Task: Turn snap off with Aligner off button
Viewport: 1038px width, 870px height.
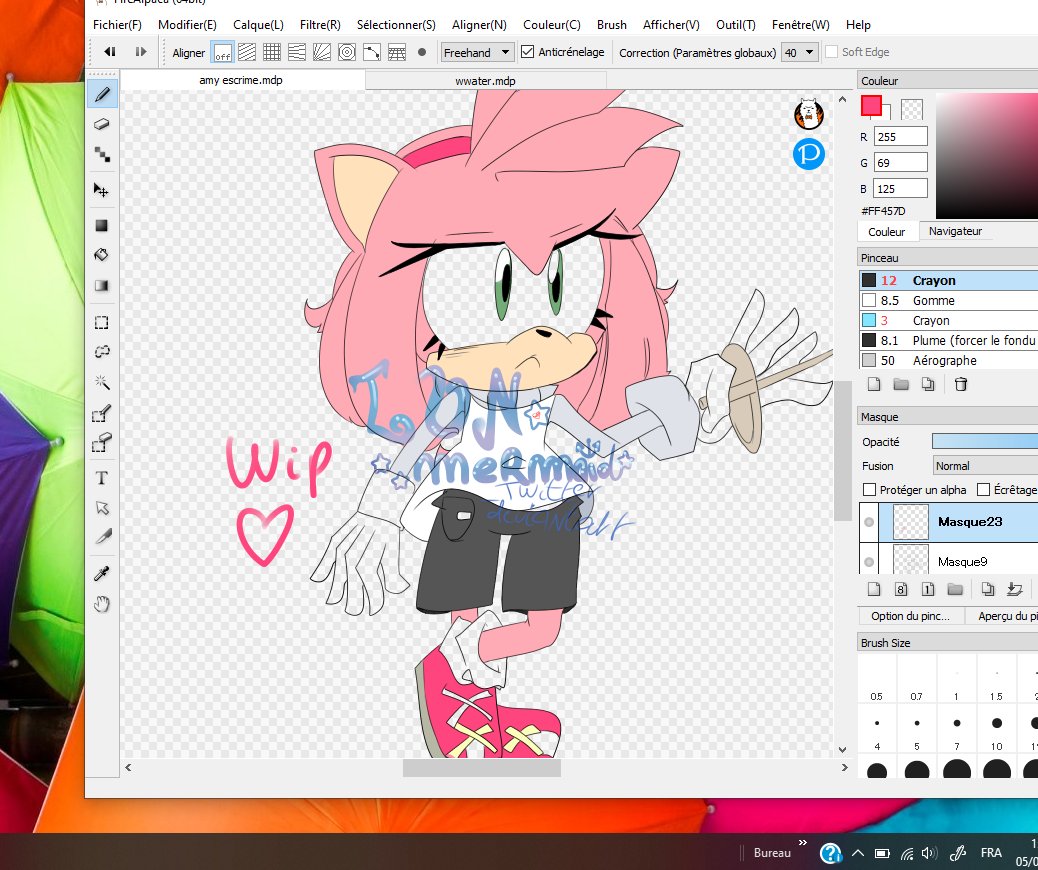Action: (x=222, y=52)
